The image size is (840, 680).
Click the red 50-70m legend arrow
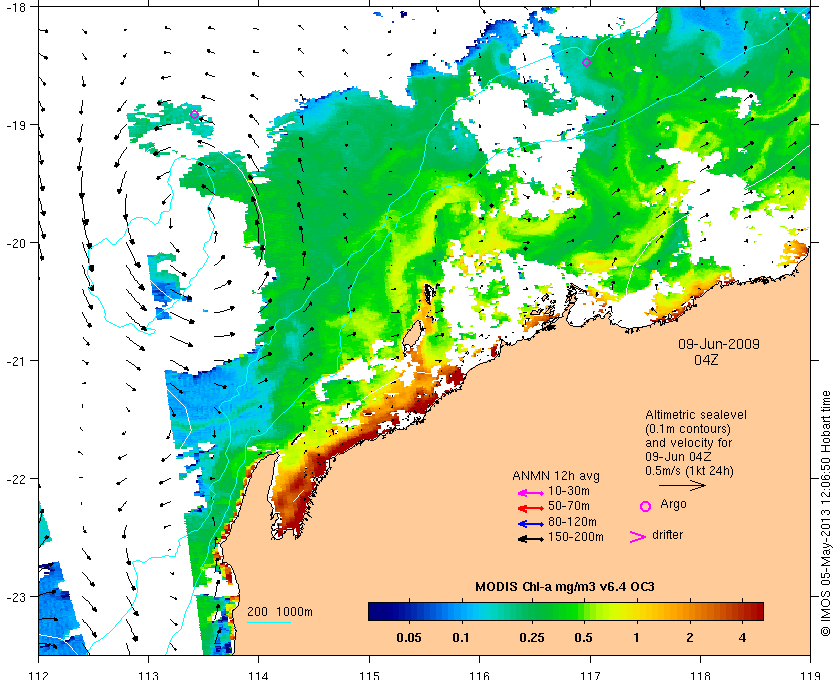(531, 508)
